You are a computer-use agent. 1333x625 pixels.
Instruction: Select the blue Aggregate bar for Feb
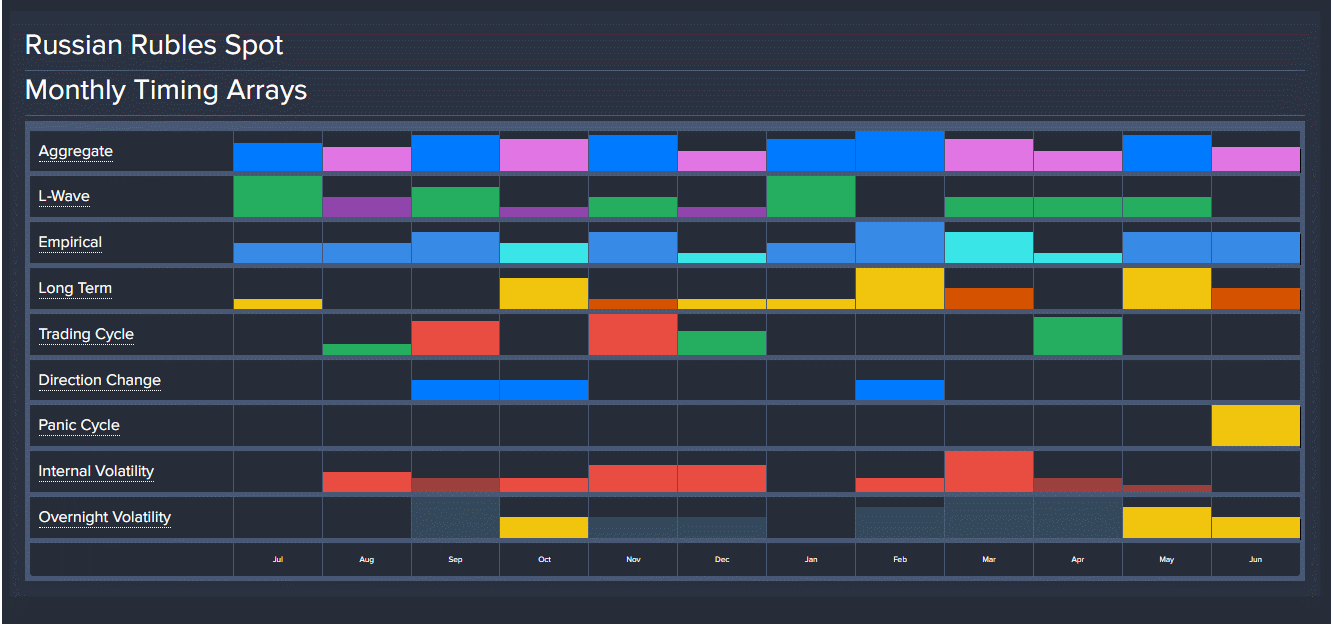tap(900, 151)
